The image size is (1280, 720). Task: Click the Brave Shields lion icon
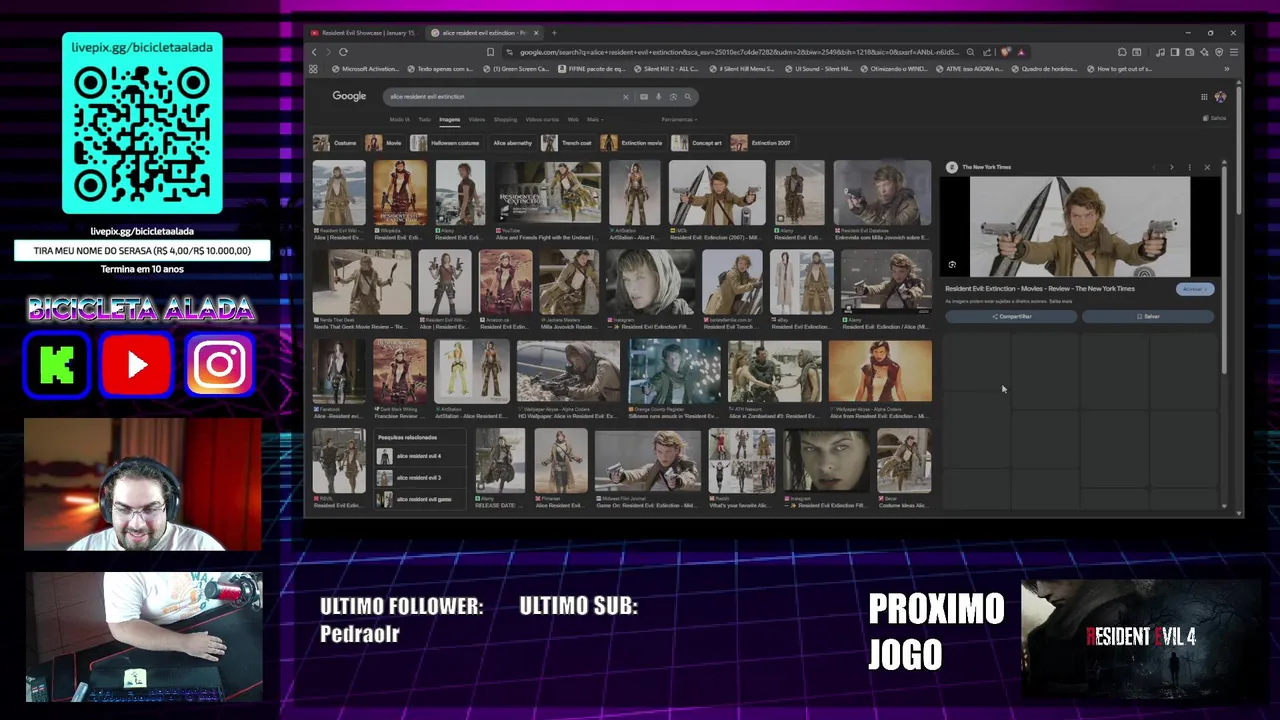tap(1005, 52)
